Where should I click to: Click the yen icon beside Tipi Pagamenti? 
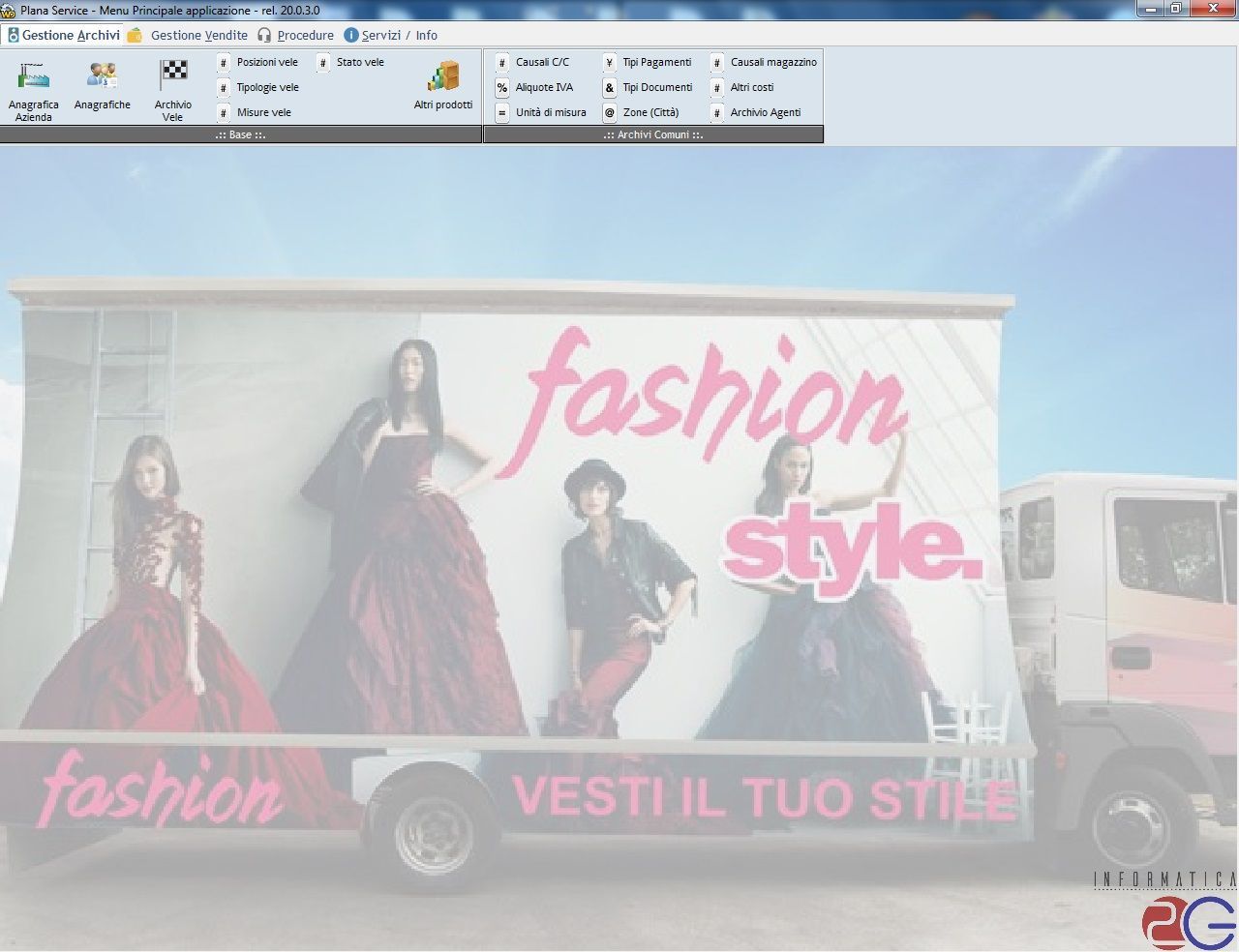(x=609, y=62)
